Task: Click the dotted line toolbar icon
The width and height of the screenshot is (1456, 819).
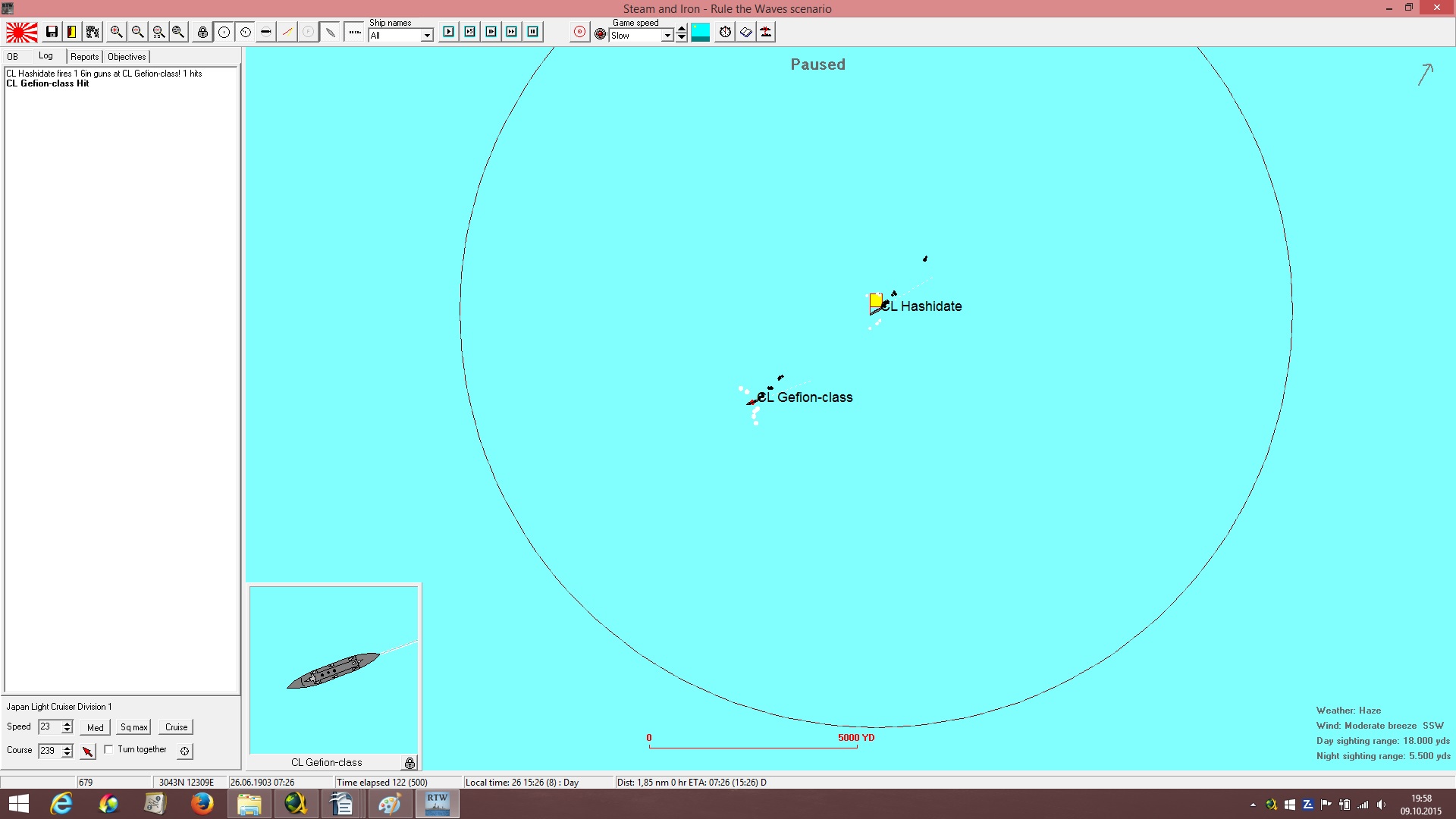Action: coord(354,32)
